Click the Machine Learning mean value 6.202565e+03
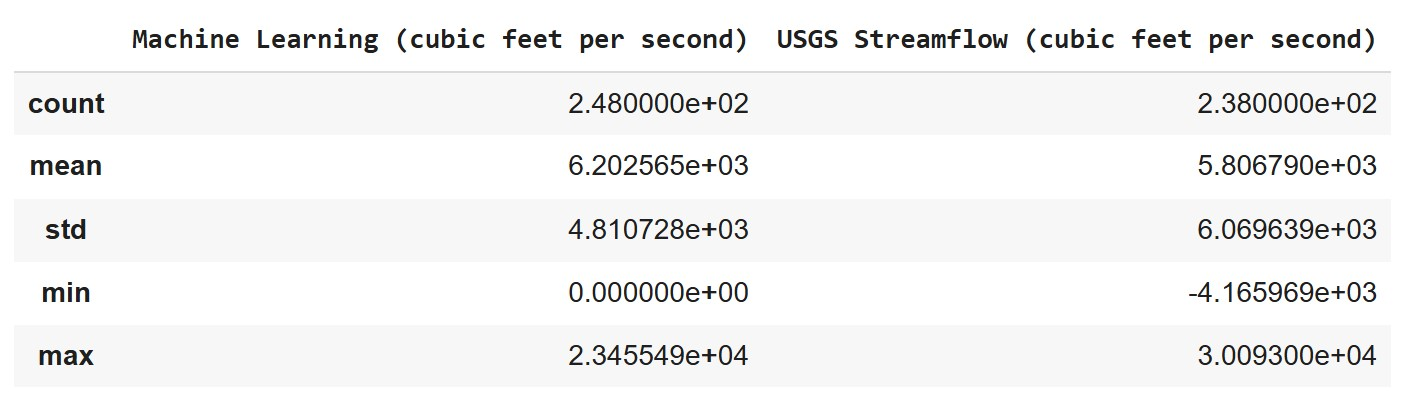 pyautogui.click(x=658, y=167)
